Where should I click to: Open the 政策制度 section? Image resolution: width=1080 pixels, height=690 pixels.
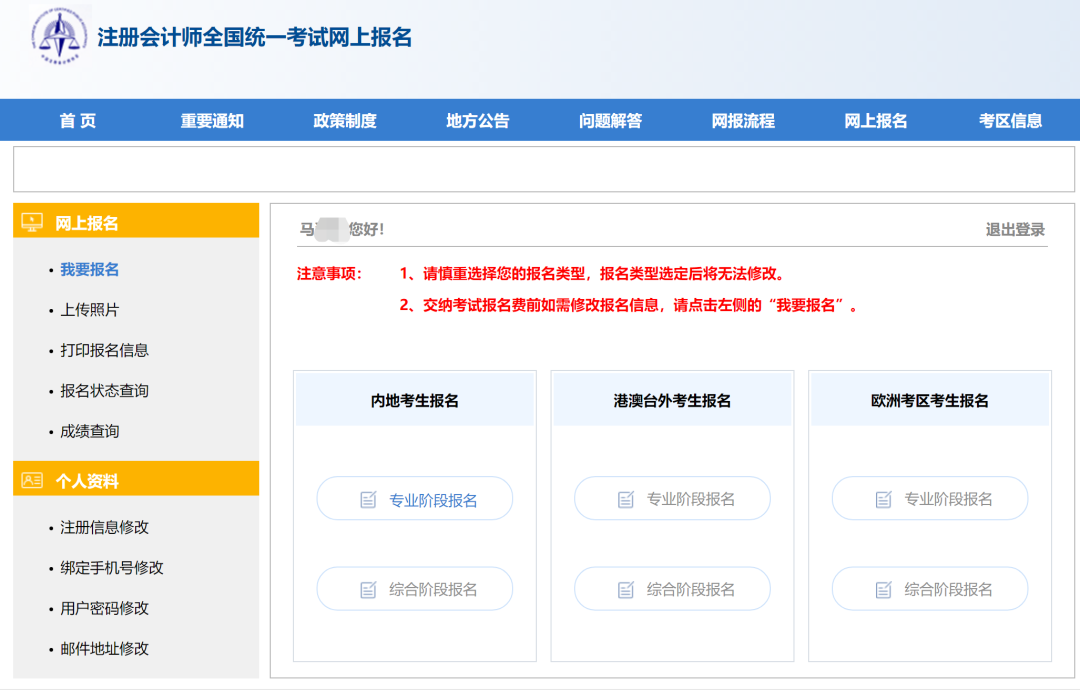(344, 120)
